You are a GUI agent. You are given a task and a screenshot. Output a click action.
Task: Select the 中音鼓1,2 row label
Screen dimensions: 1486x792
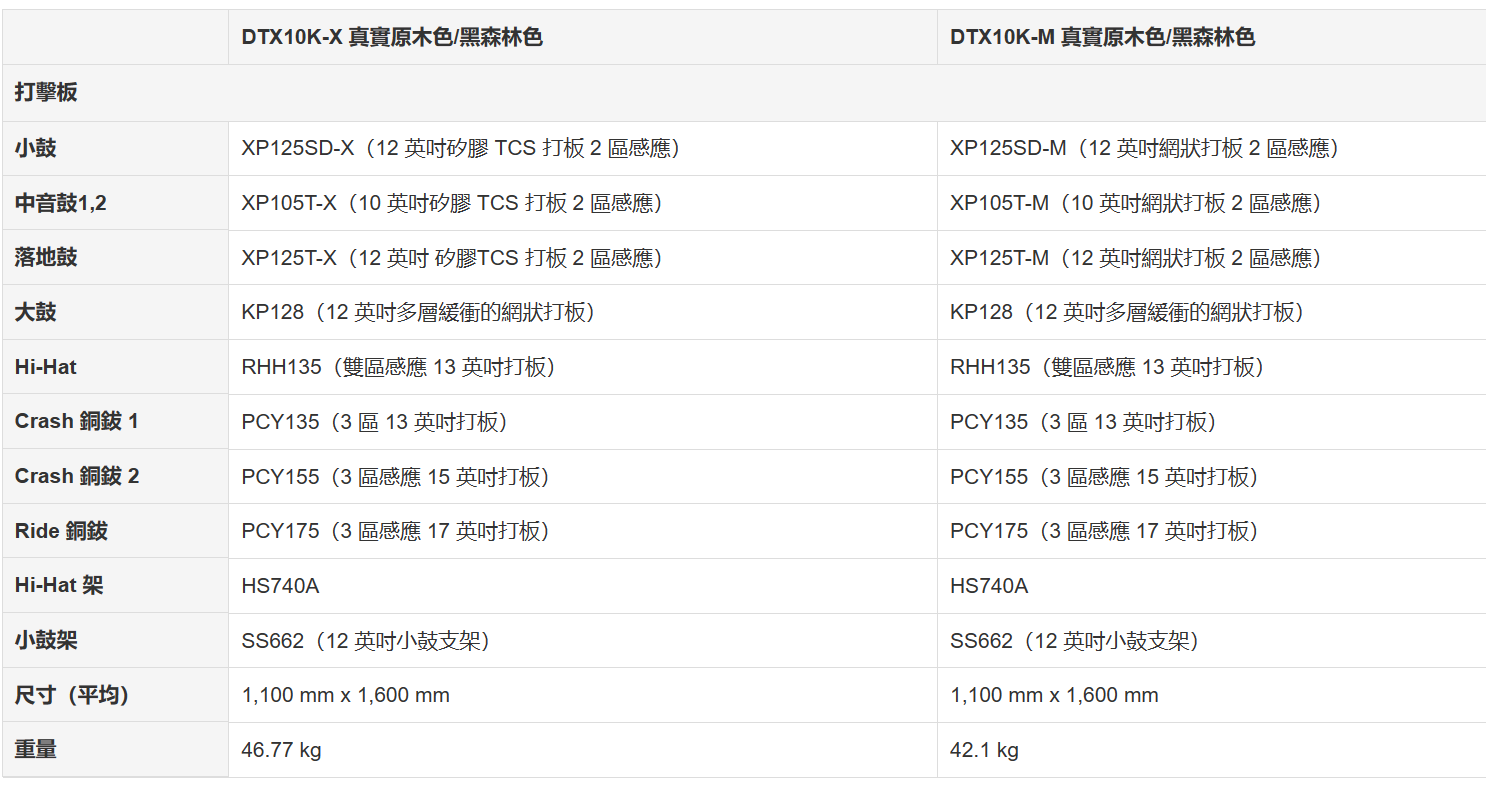pos(61,203)
